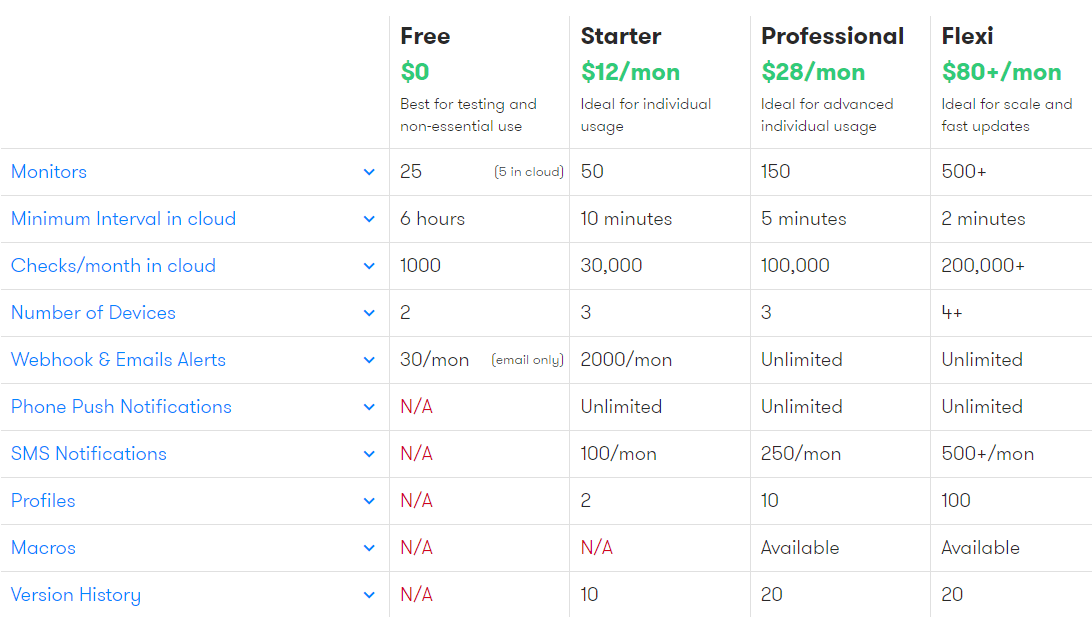Expand the Monitors row chevron
The width and height of the screenshot is (1092, 617).
pyautogui.click(x=369, y=172)
